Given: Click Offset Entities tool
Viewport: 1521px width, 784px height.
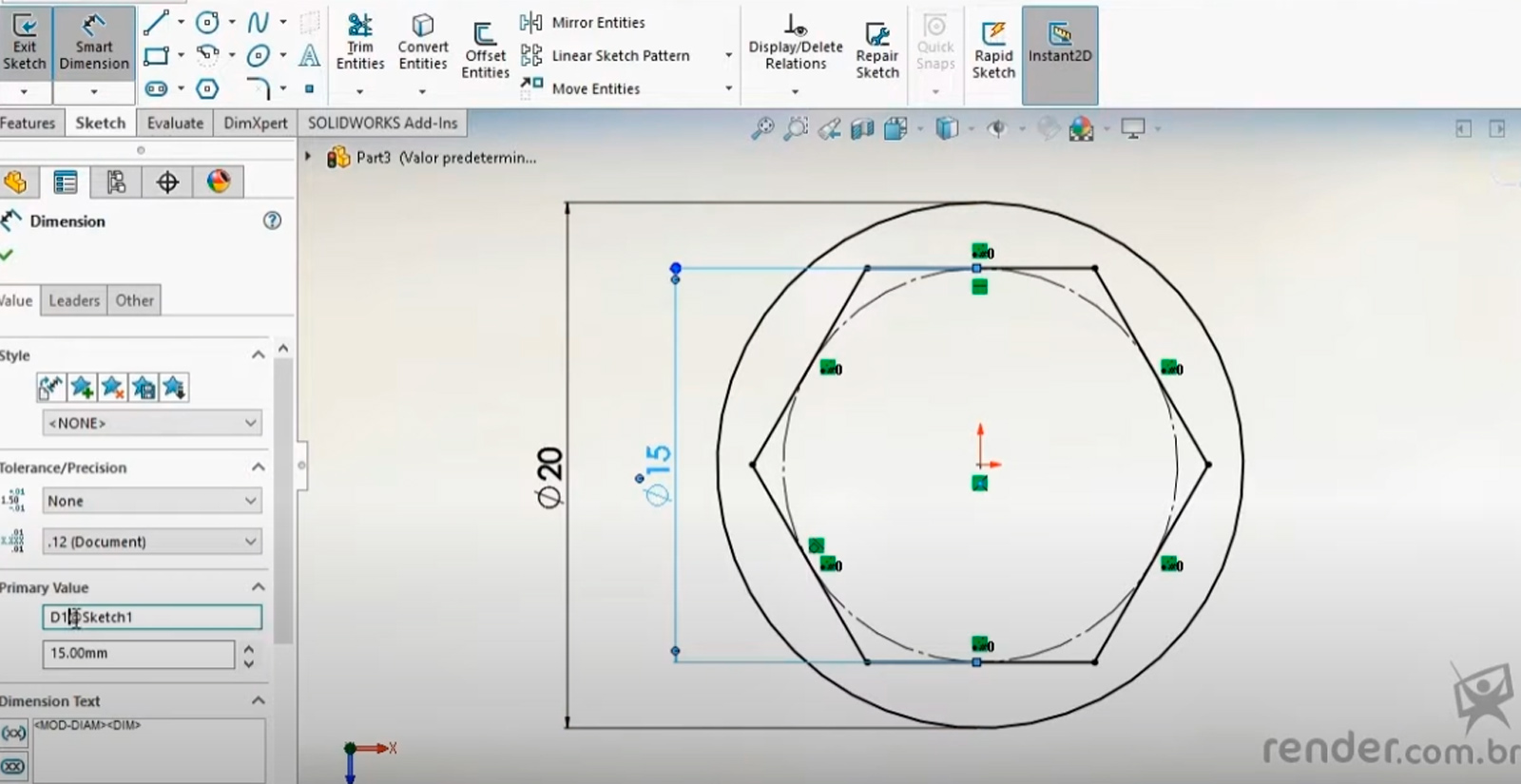Looking at the screenshot, I should click(x=485, y=51).
